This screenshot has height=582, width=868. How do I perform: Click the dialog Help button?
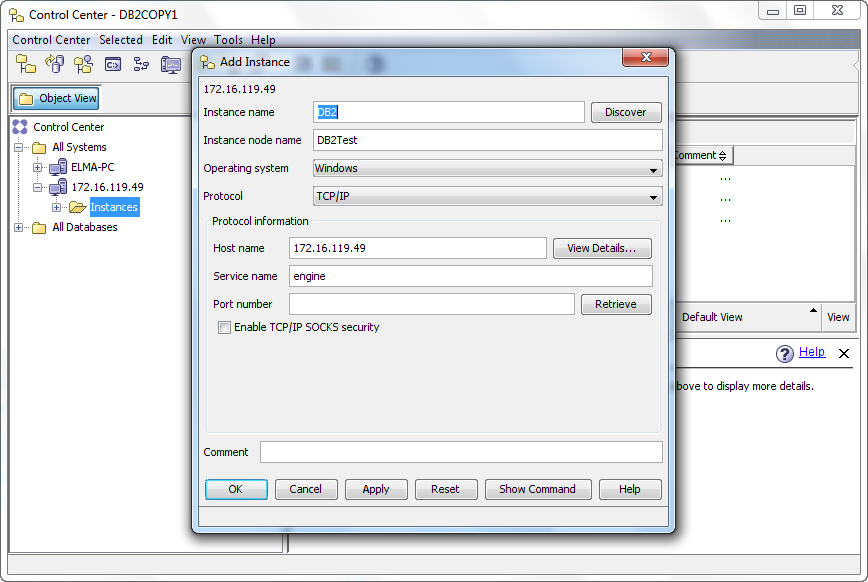(x=630, y=490)
